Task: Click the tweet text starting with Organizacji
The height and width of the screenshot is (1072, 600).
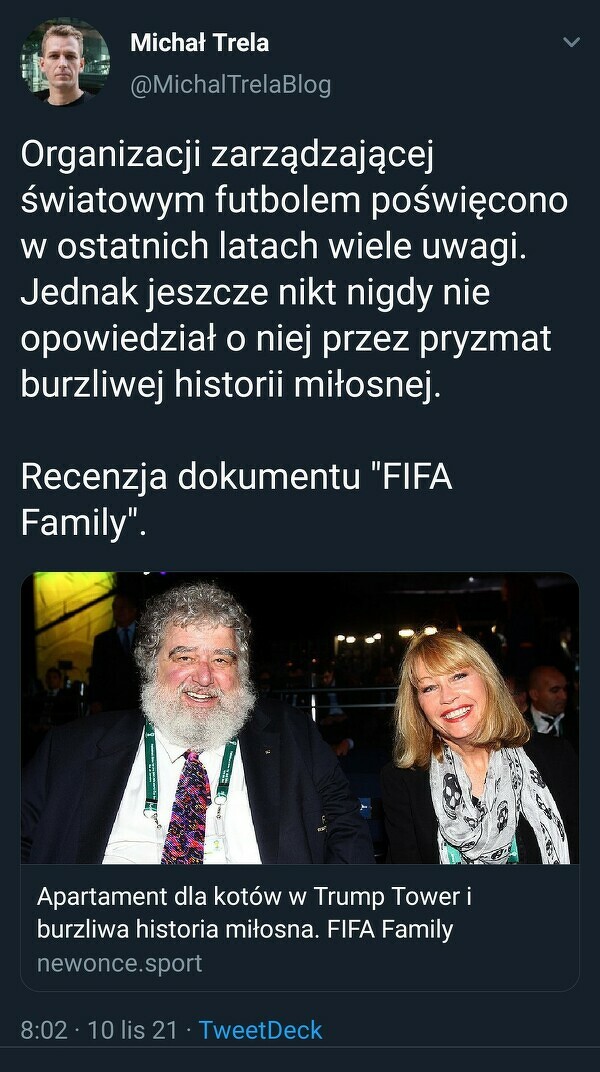Action: [294, 269]
